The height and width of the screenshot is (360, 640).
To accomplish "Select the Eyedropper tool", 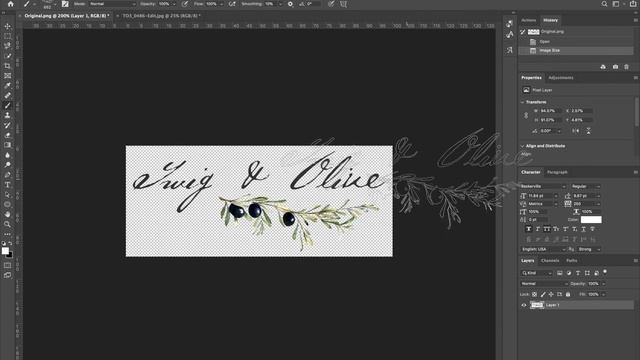I will (x=7, y=85).
